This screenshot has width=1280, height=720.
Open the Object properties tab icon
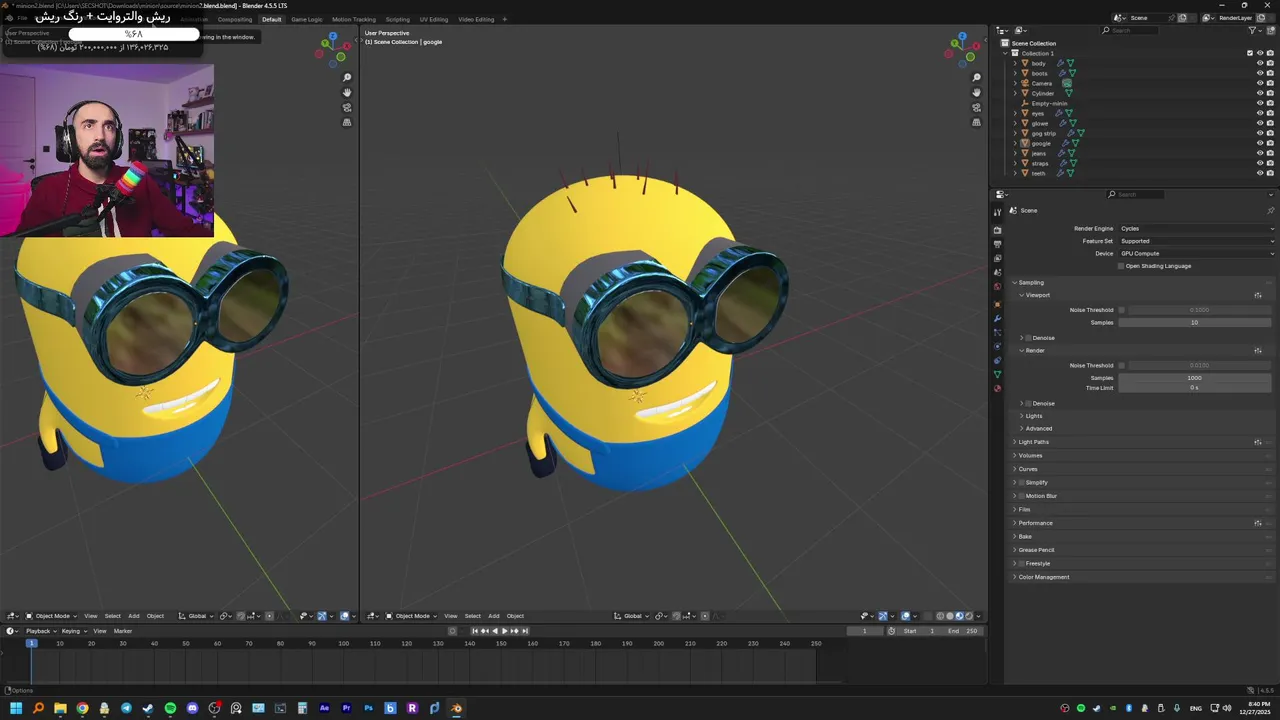997,304
